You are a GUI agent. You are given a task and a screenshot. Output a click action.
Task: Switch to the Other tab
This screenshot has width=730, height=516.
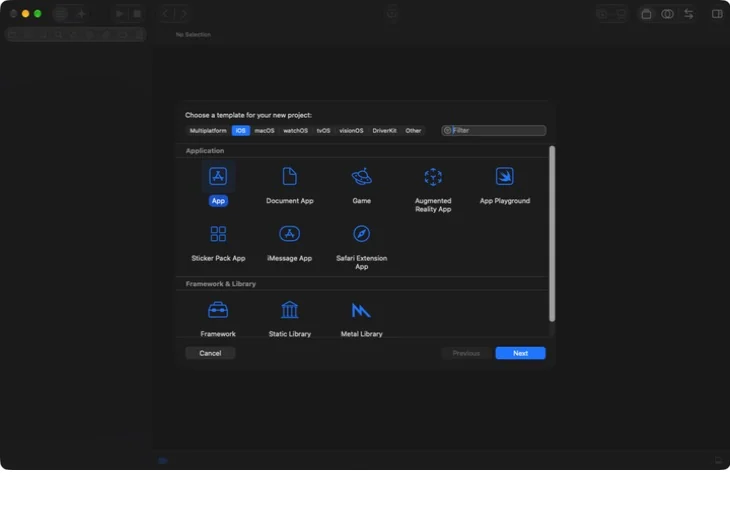413,130
